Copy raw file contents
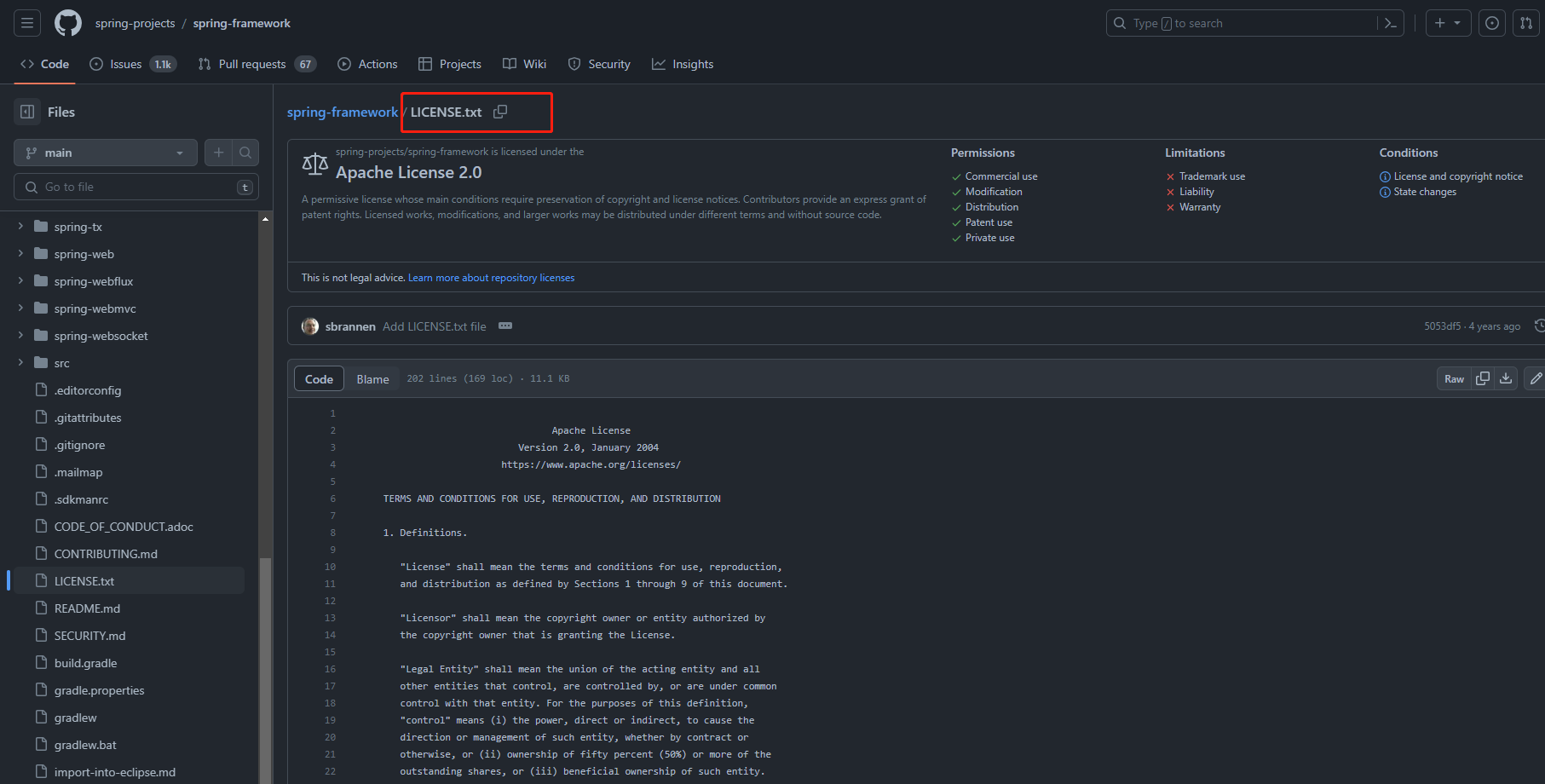1545x784 pixels. point(1483,378)
